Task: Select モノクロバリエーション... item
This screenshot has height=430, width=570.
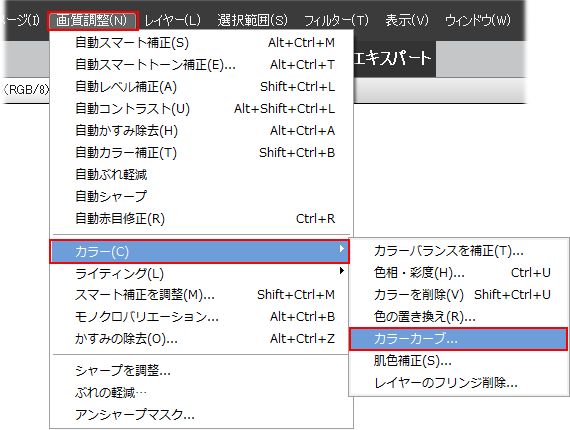Action: tap(201, 317)
